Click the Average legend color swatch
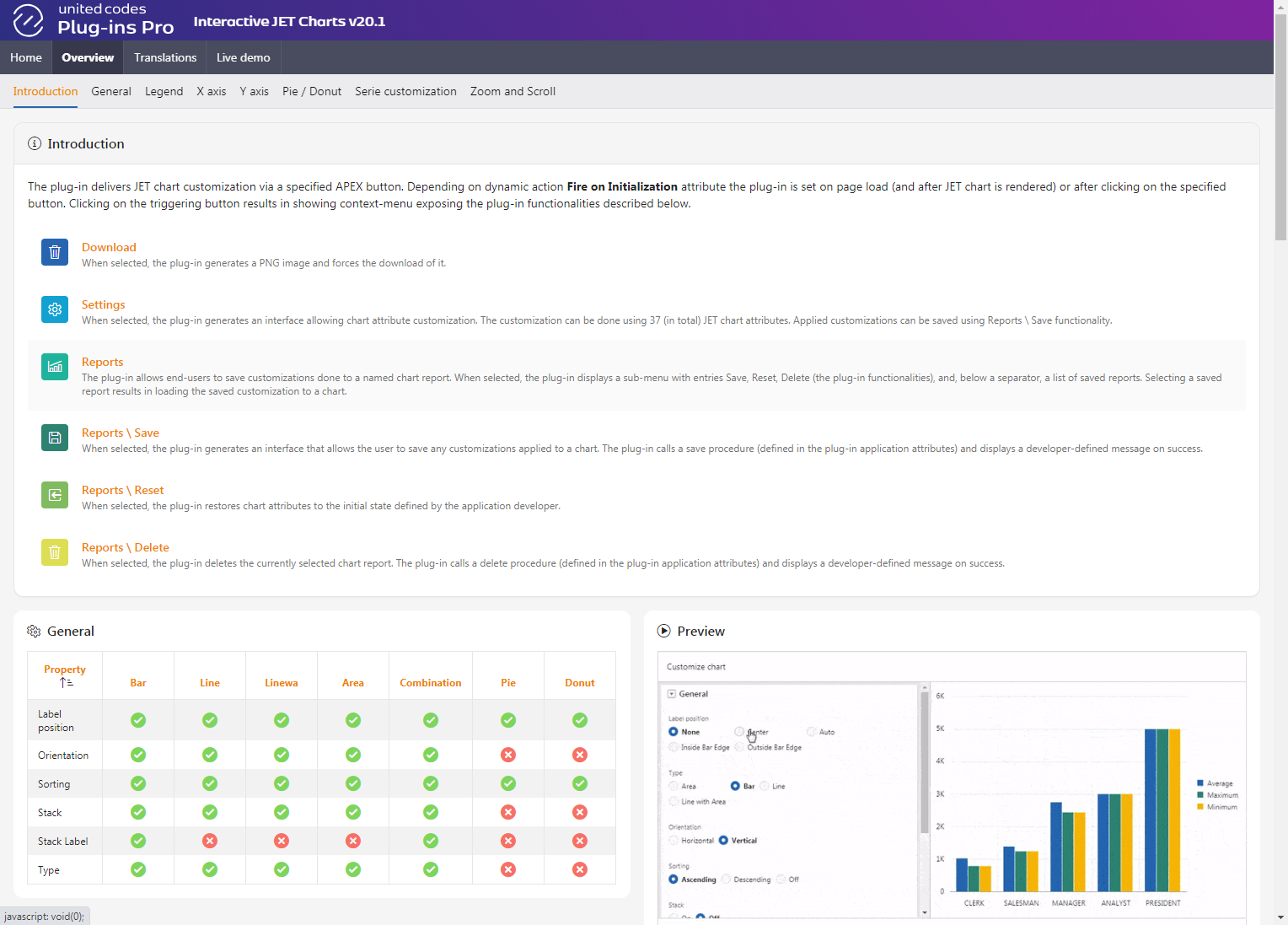1288x925 pixels. click(1200, 783)
